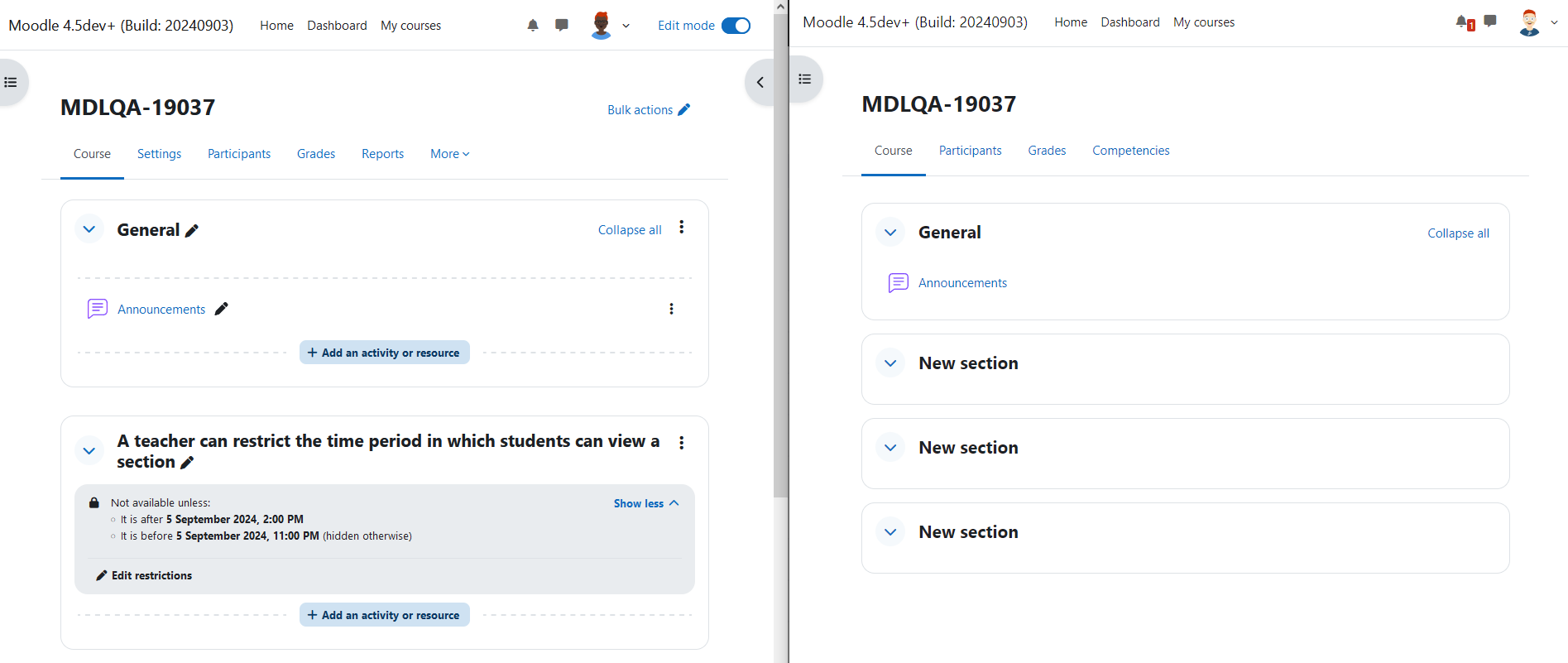This screenshot has width=1568, height=663.
Task: Open Competencies tab in right window
Action: pos(1130,151)
